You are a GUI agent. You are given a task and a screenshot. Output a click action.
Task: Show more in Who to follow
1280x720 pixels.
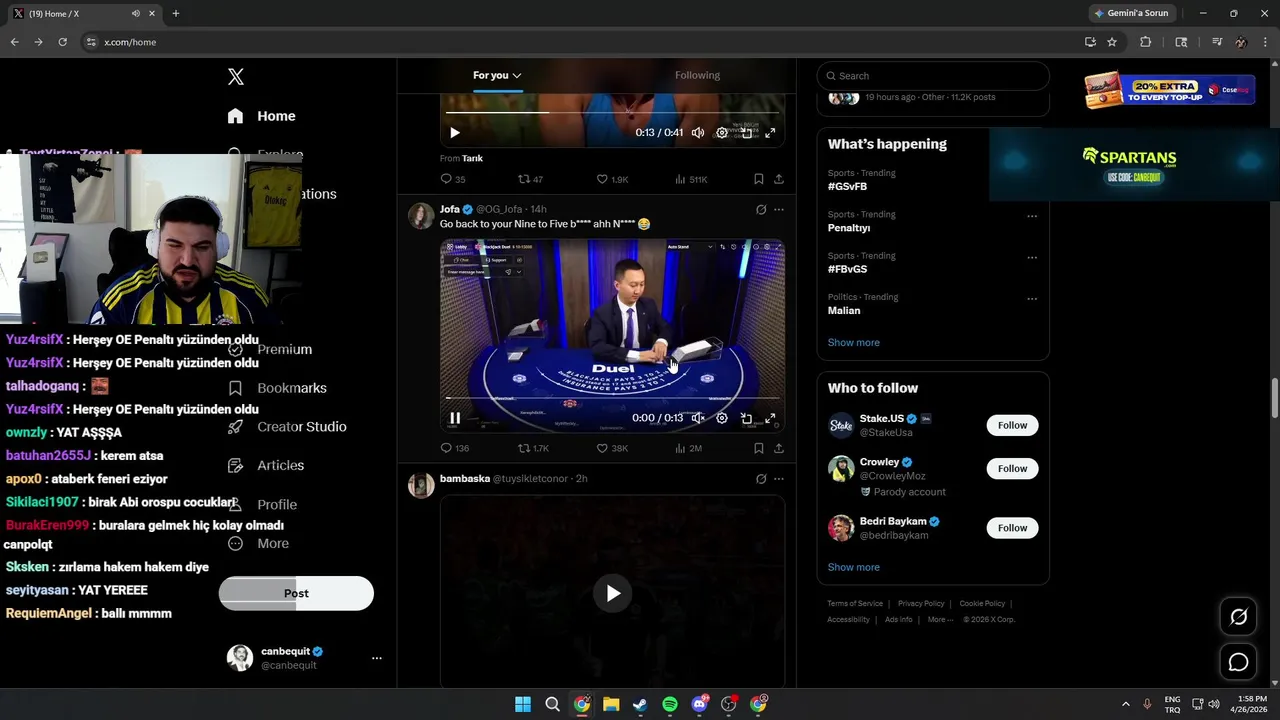(x=854, y=567)
